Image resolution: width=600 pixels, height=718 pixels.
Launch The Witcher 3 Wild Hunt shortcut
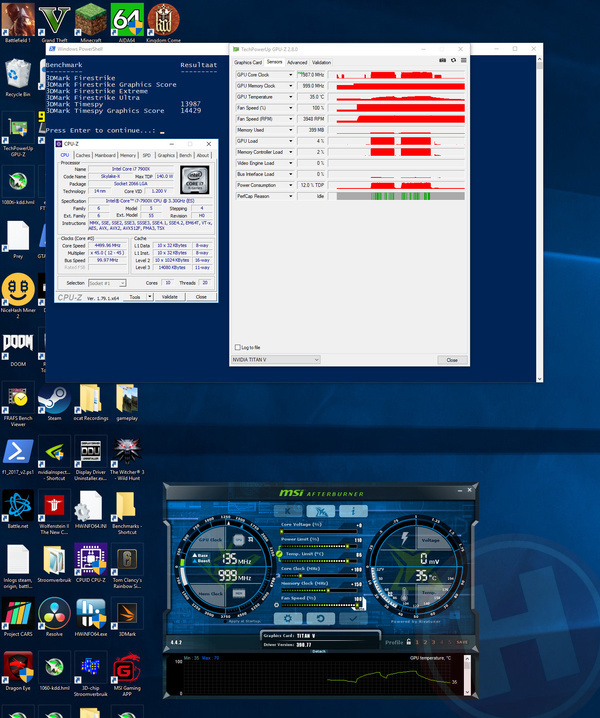coord(127,459)
